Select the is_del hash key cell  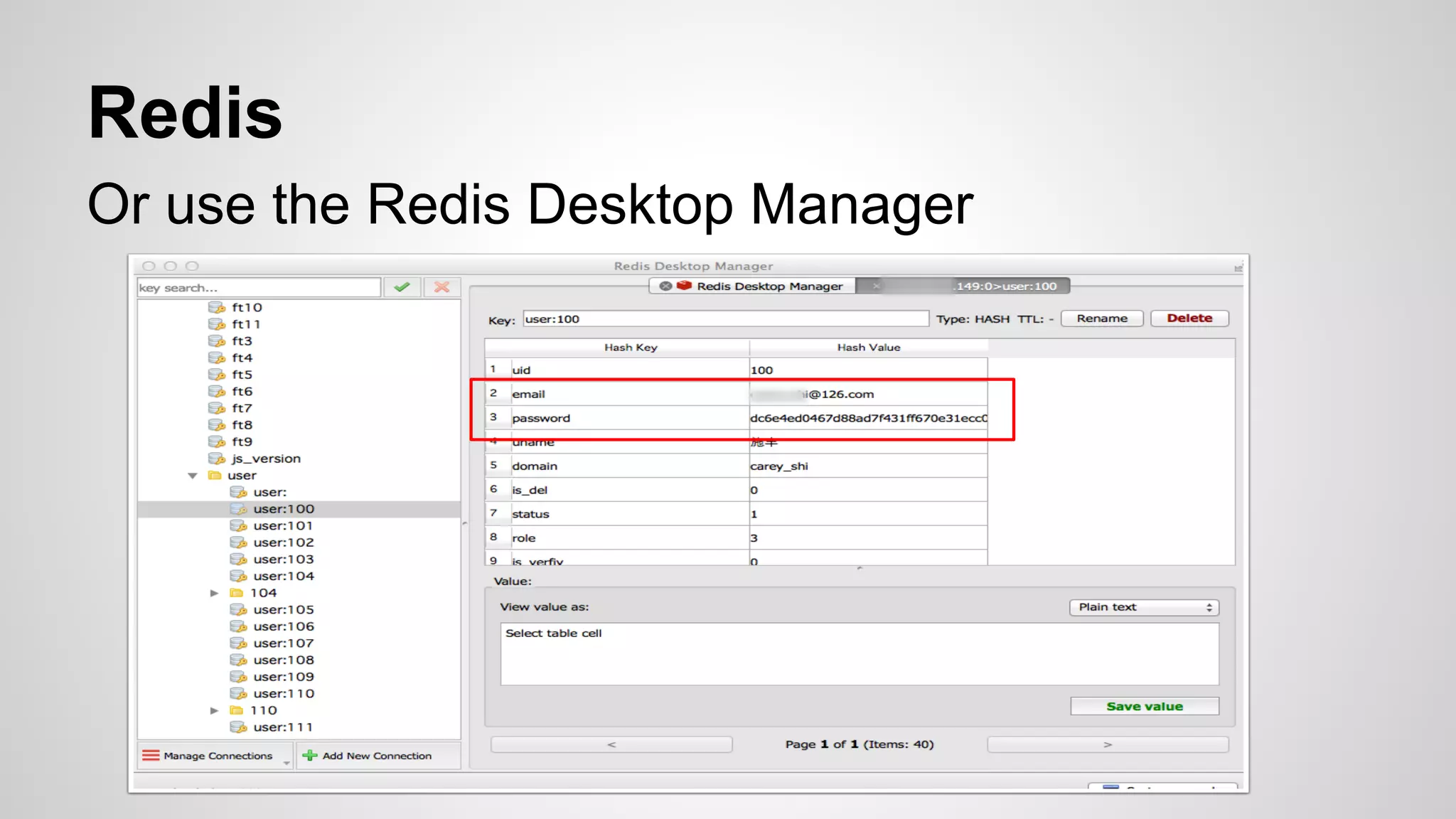(630, 490)
